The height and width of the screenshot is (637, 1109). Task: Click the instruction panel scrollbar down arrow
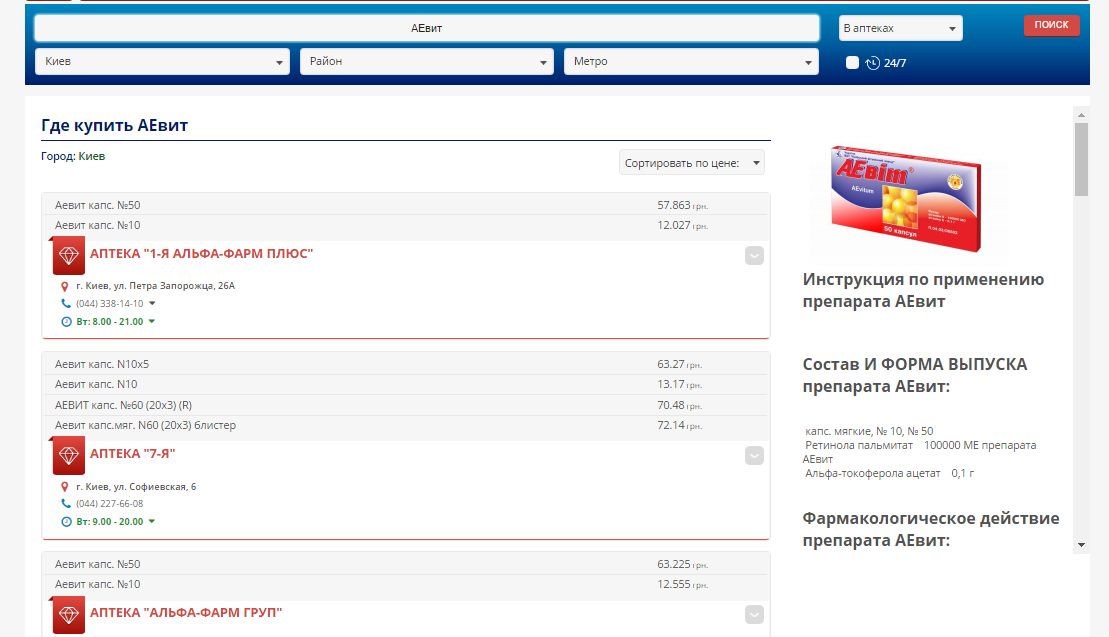click(1081, 545)
